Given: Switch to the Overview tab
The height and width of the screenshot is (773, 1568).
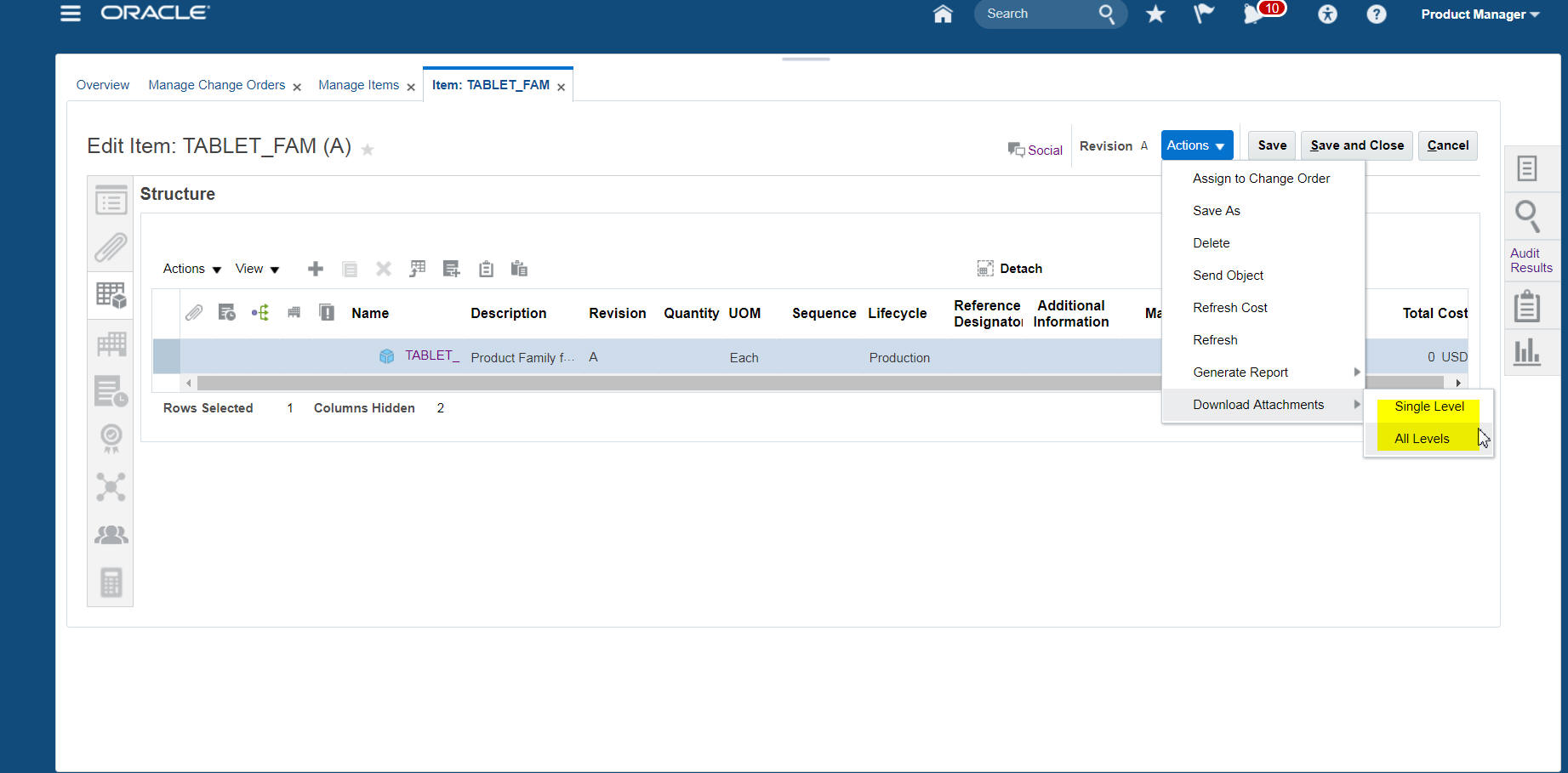Looking at the screenshot, I should coord(103,85).
